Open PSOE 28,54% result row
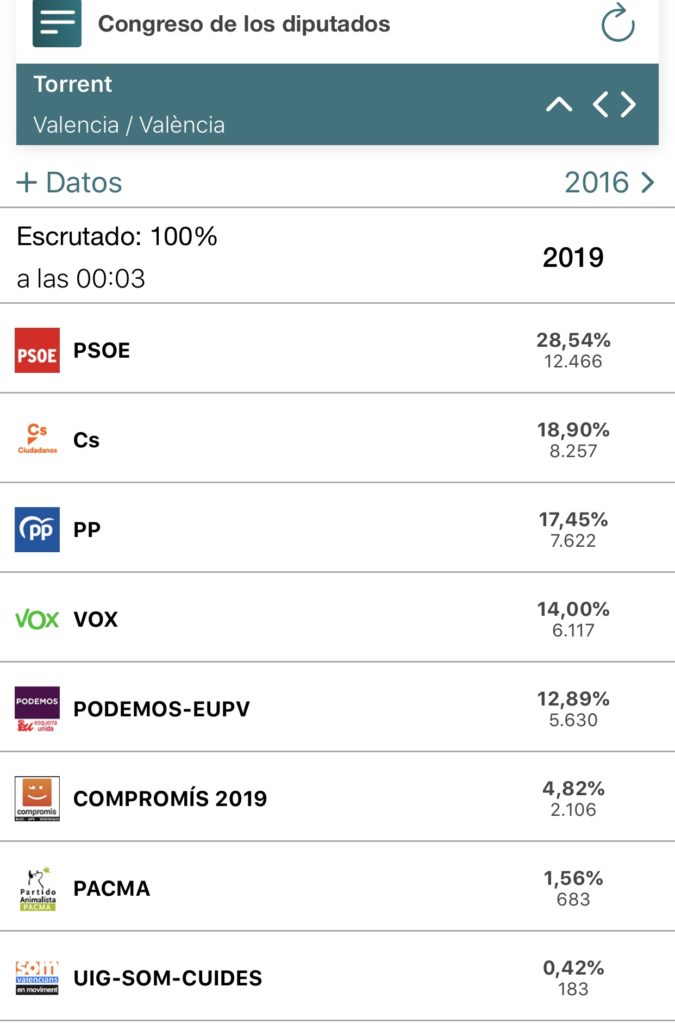Screen dimensions: 675x1024 [x=573, y=350]
